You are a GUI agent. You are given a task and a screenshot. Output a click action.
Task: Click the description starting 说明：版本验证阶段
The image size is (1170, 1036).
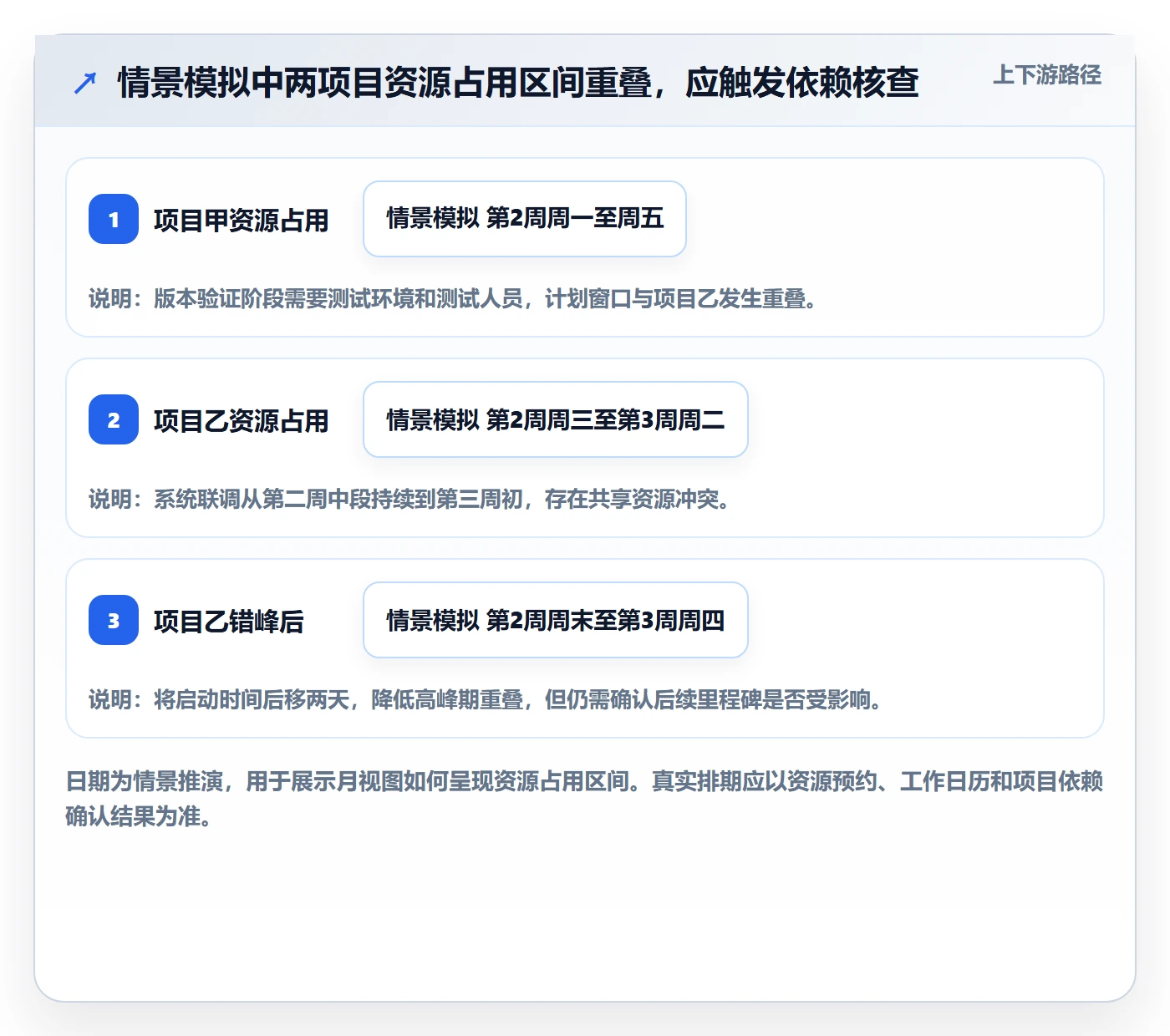(x=453, y=298)
